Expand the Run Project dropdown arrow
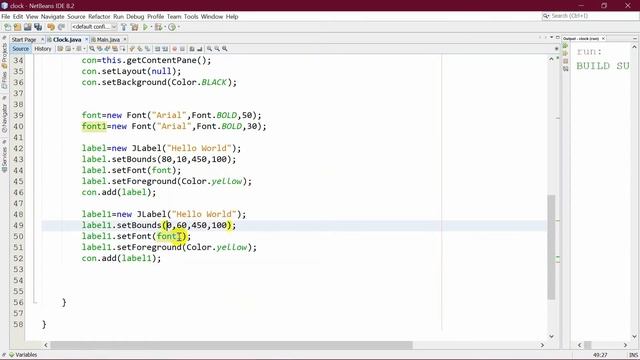The width and height of the screenshot is (640, 360). coord(151,27)
